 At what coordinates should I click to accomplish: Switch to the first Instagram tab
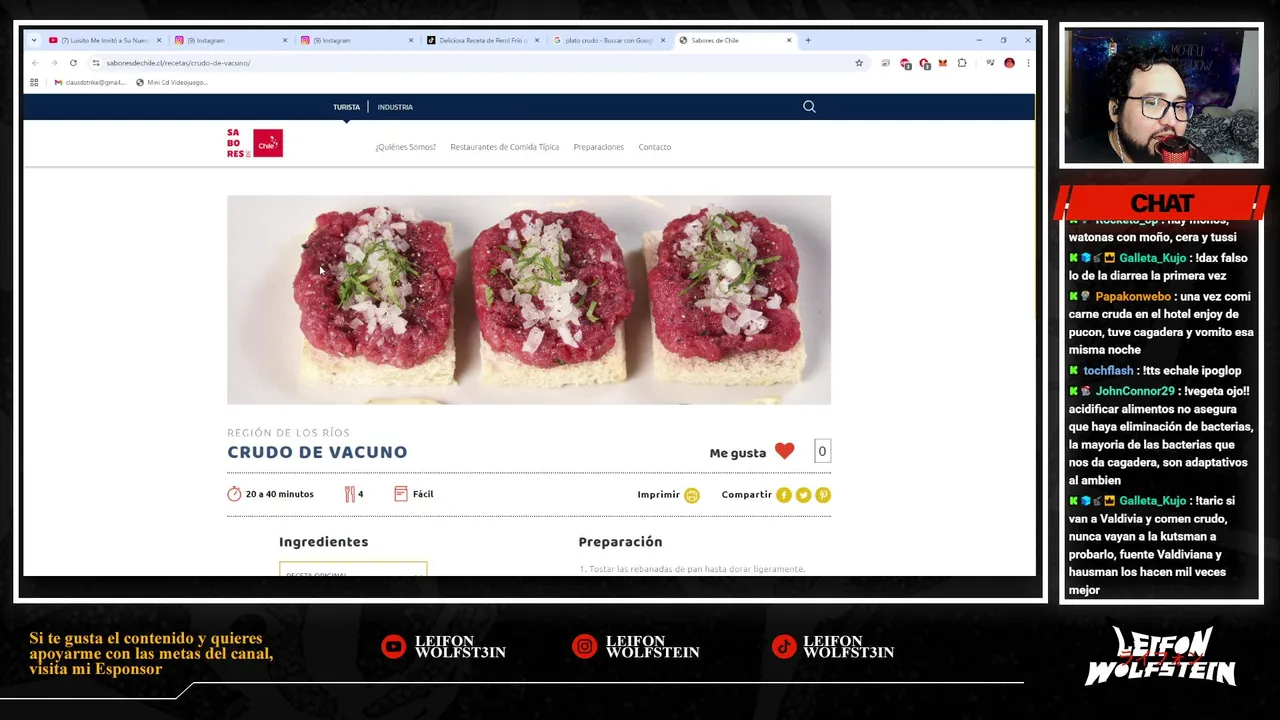(x=229, y=40)
